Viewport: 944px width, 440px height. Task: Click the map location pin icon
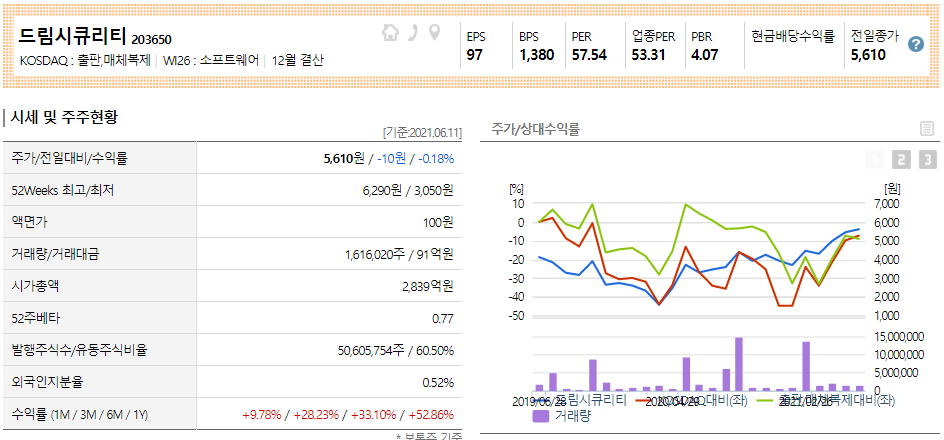[434, 33]
